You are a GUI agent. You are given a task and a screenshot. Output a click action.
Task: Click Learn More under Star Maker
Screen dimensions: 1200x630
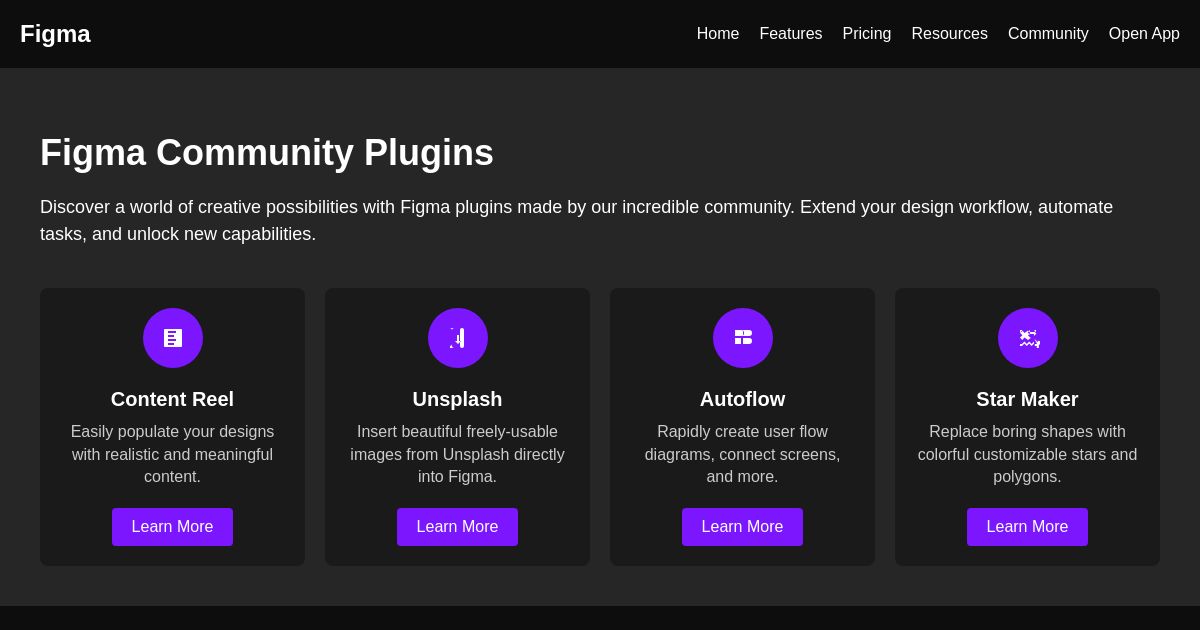pos(1027,527)
